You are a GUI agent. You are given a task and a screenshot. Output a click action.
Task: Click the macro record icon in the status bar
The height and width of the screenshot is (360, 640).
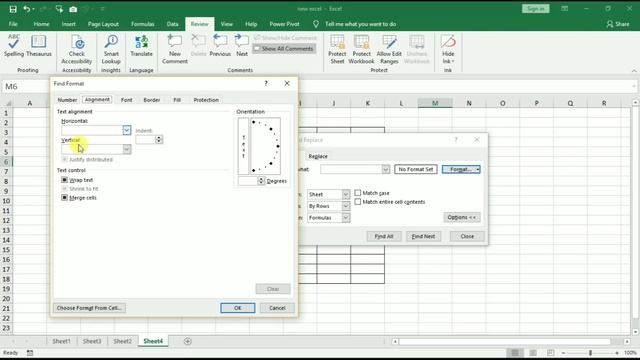(x=30, y=353)
